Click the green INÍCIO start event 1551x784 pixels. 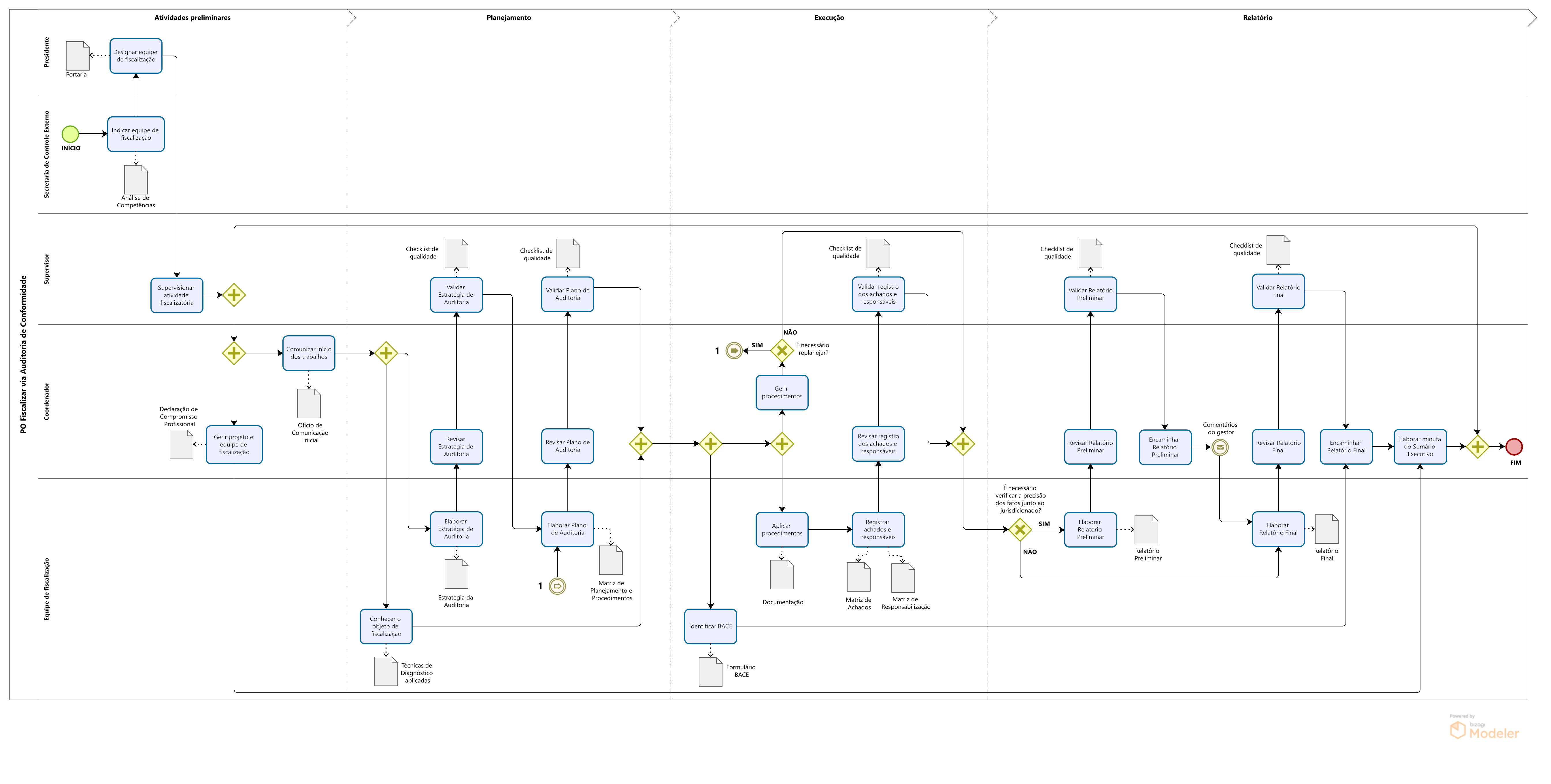click(x=70, y=134)
